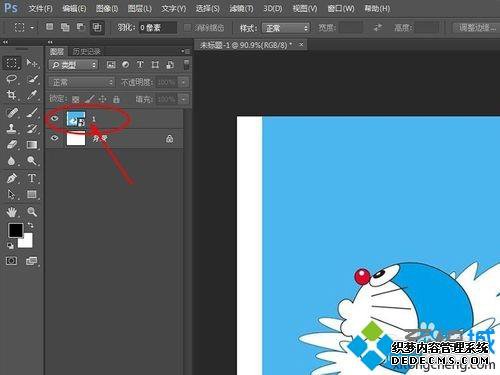
Task: Open the blend mode dropdown in Layers panel
Action: (x=81, y=82)
